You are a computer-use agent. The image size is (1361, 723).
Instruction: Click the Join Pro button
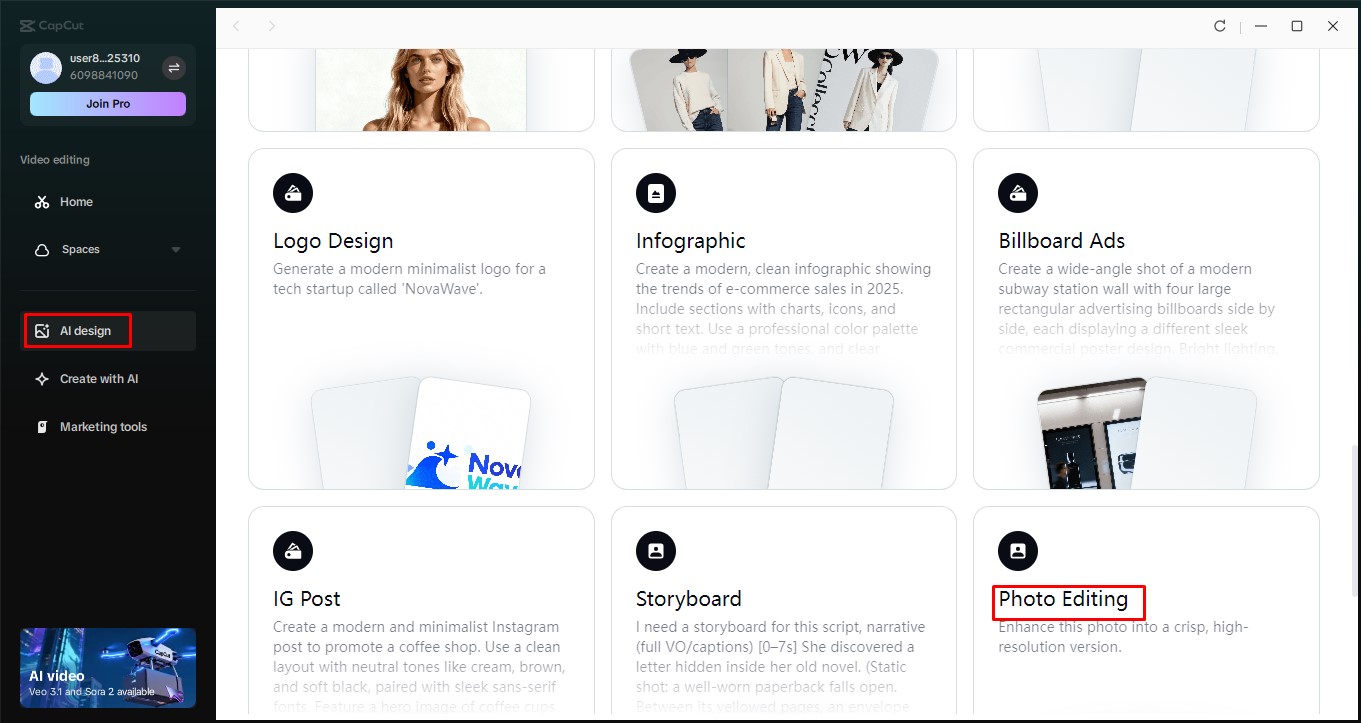point(107,103)
